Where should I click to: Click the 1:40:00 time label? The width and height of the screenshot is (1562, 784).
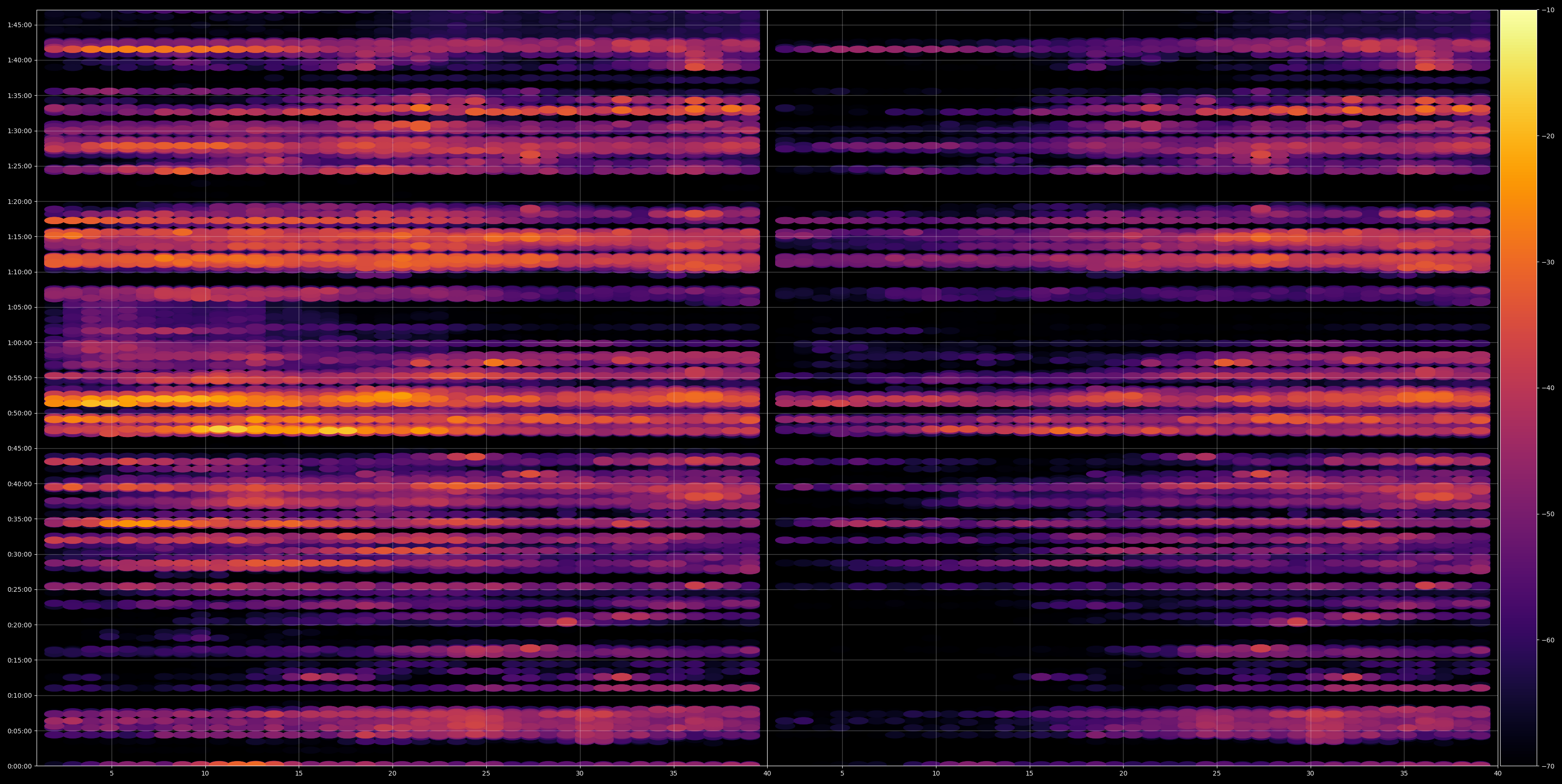[19, 60]
